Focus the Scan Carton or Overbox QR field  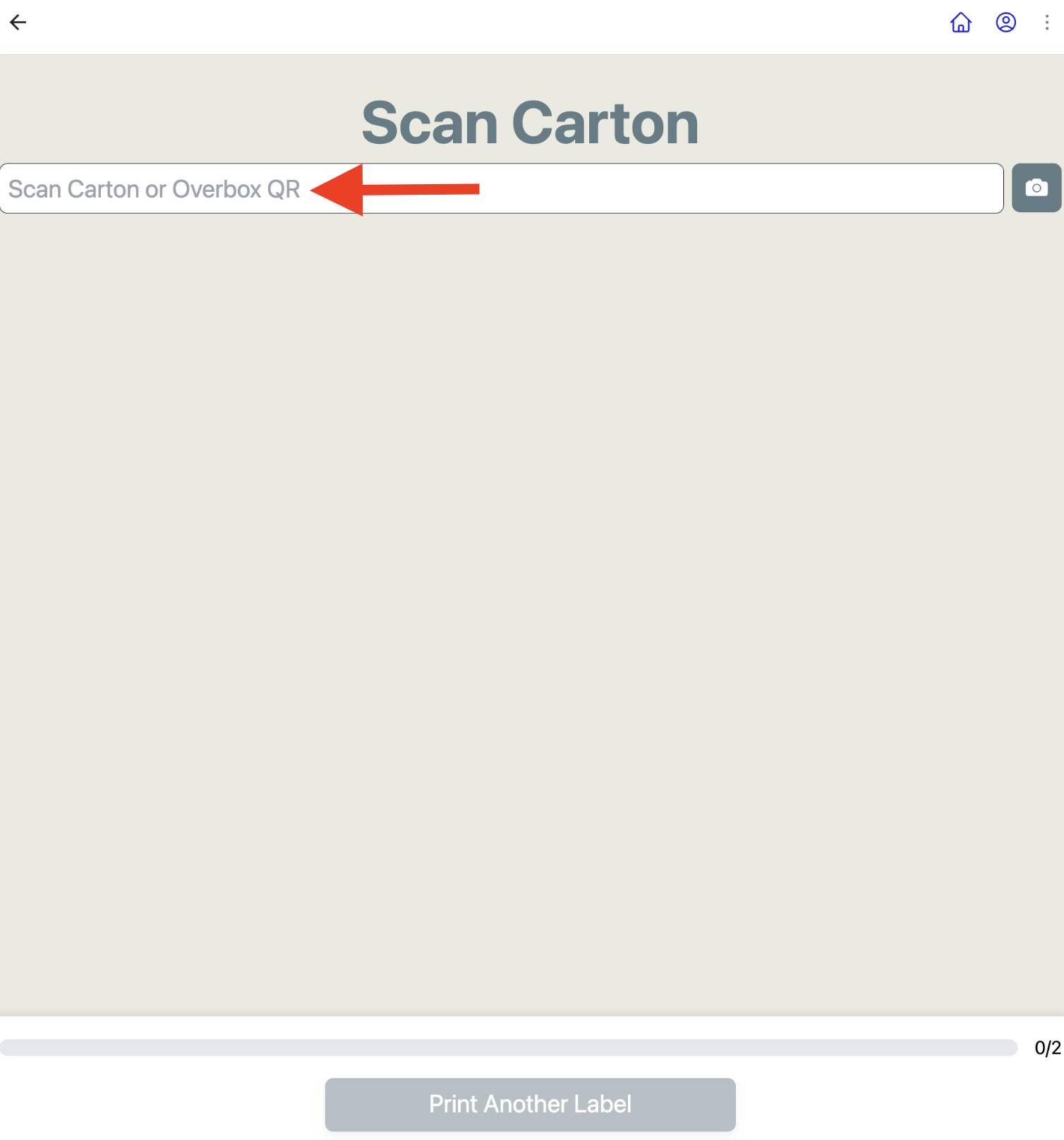coord(502,188)
